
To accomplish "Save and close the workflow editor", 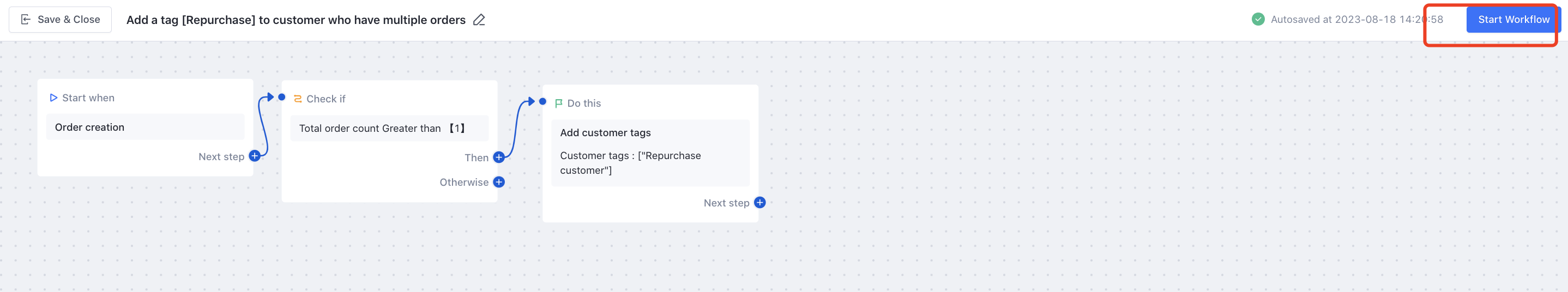I will [61, 20].
